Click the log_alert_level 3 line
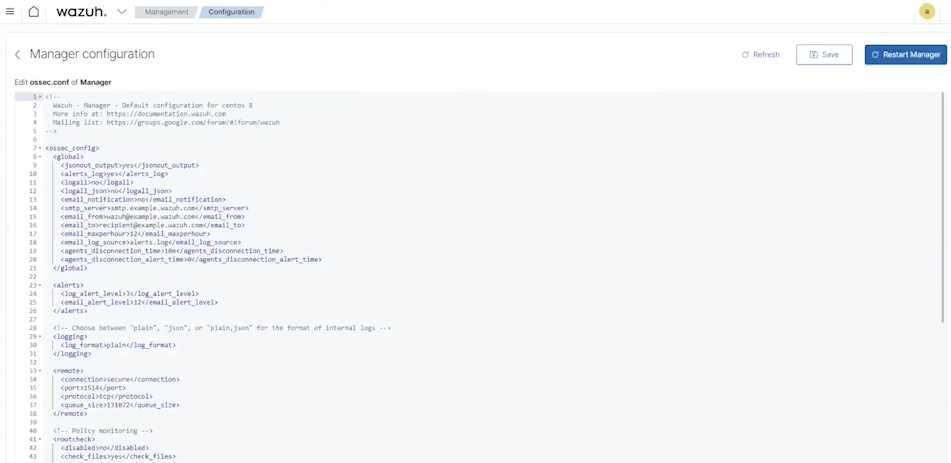 (129, 294)
